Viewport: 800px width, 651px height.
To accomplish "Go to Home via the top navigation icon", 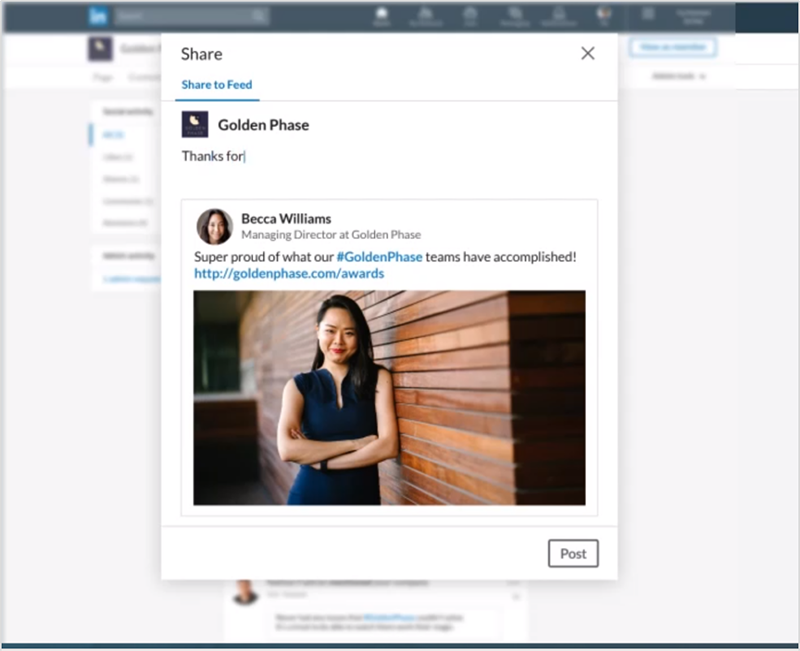I will 382,16.
